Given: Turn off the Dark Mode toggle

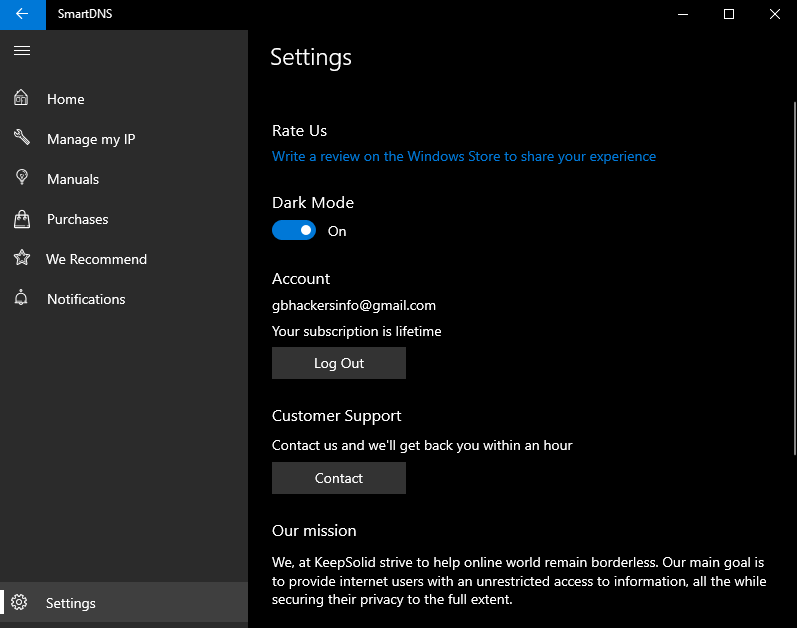Looking at the screenshot, I should pyautogui.click(x=294, y=230).
